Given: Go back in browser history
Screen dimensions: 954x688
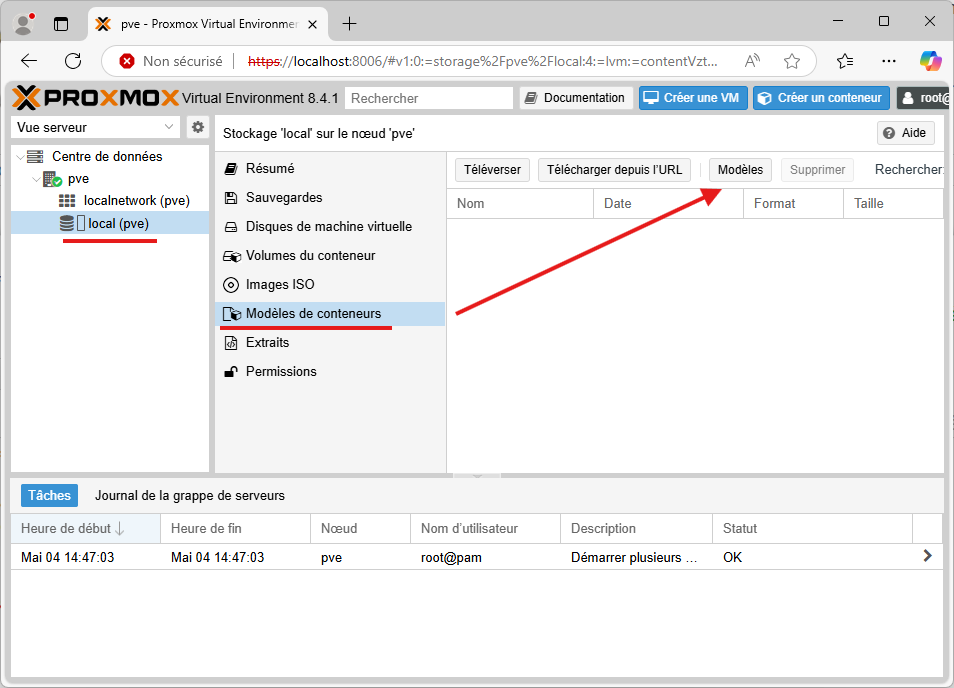Looking at the screenshot, I should (29, 61).
